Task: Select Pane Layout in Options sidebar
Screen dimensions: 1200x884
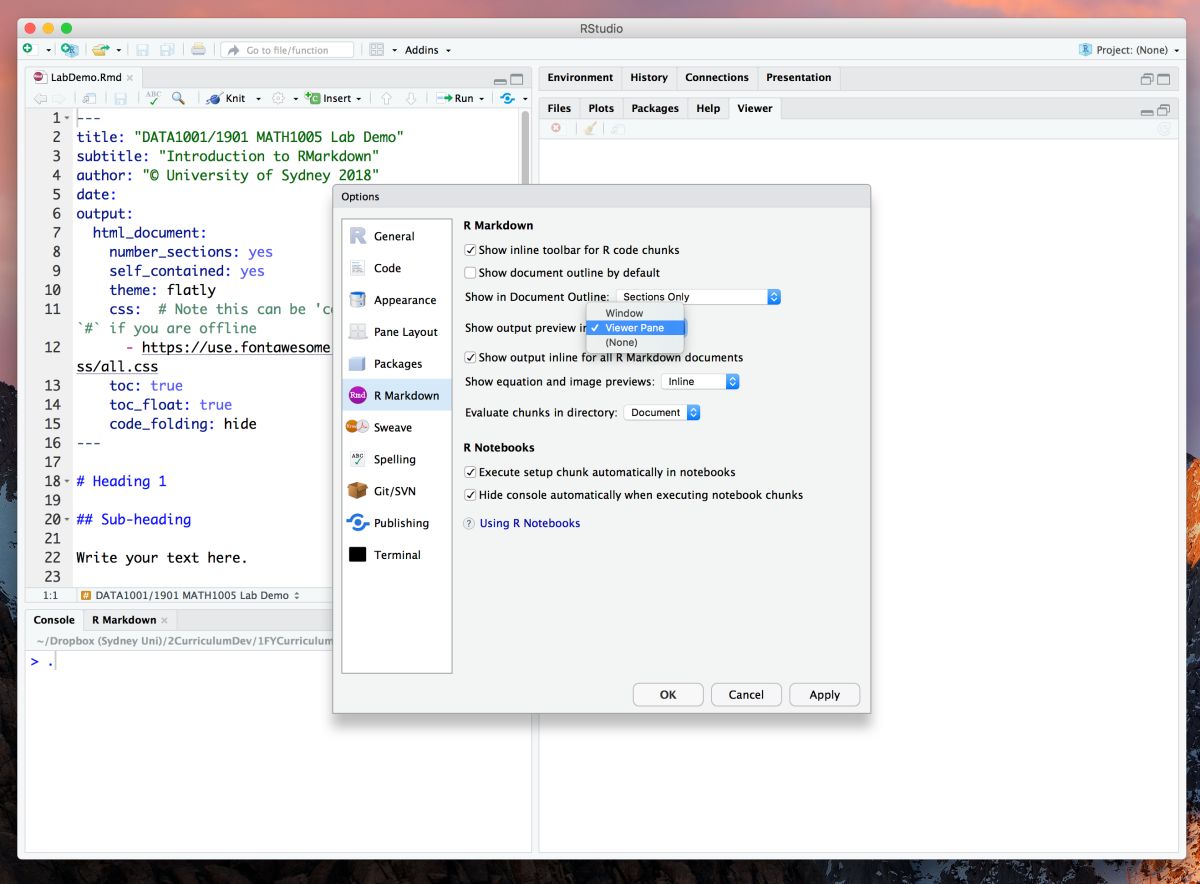Action: pos(396,332)
